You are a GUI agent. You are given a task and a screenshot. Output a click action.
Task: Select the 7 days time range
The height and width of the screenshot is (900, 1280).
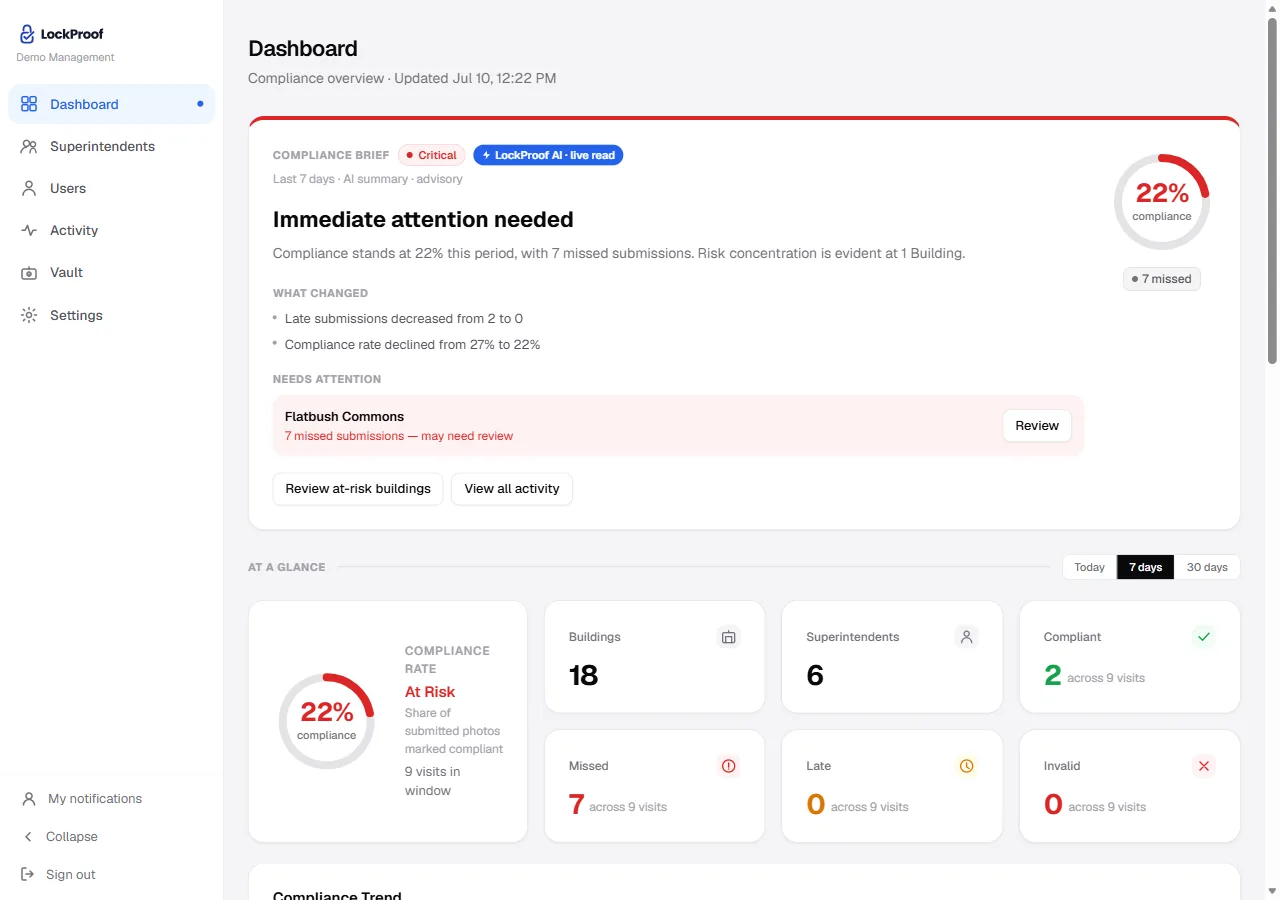point(1145,567)
